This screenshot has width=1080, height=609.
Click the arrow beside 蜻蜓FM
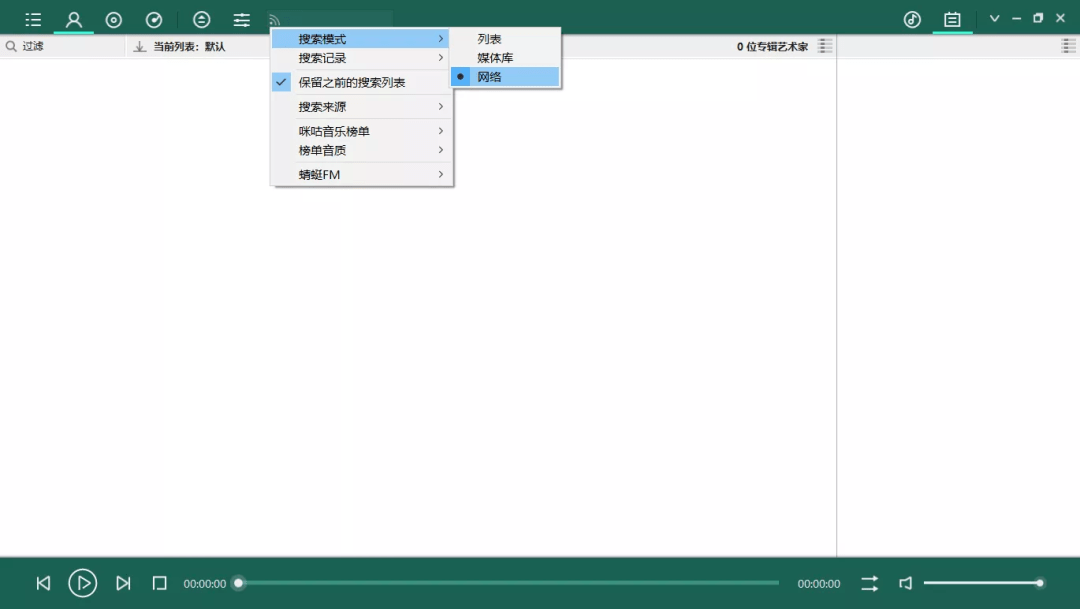[x=441, y=174]
